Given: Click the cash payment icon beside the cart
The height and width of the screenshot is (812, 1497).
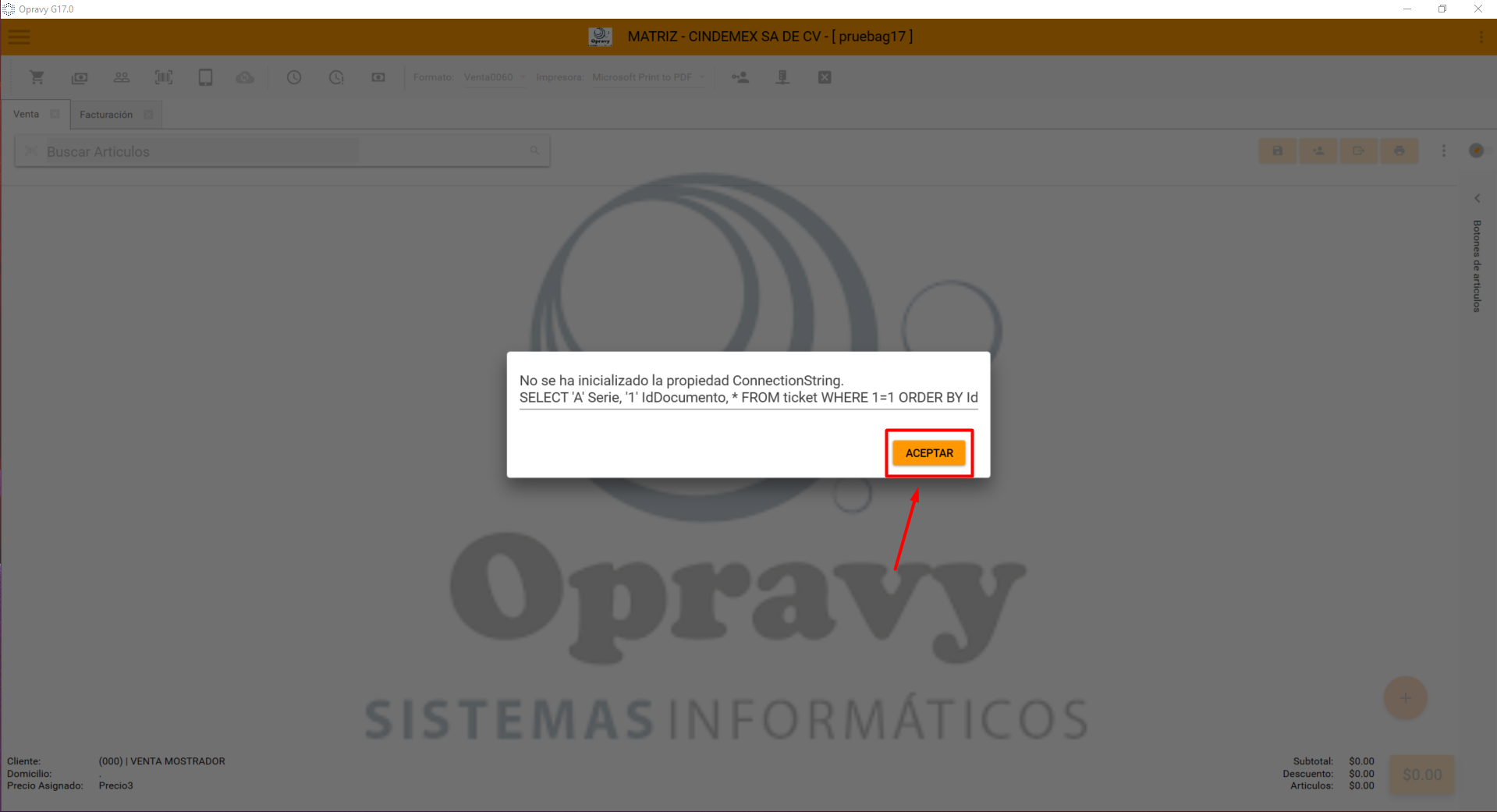Looking at the screenshot, I should pos(80,77).
